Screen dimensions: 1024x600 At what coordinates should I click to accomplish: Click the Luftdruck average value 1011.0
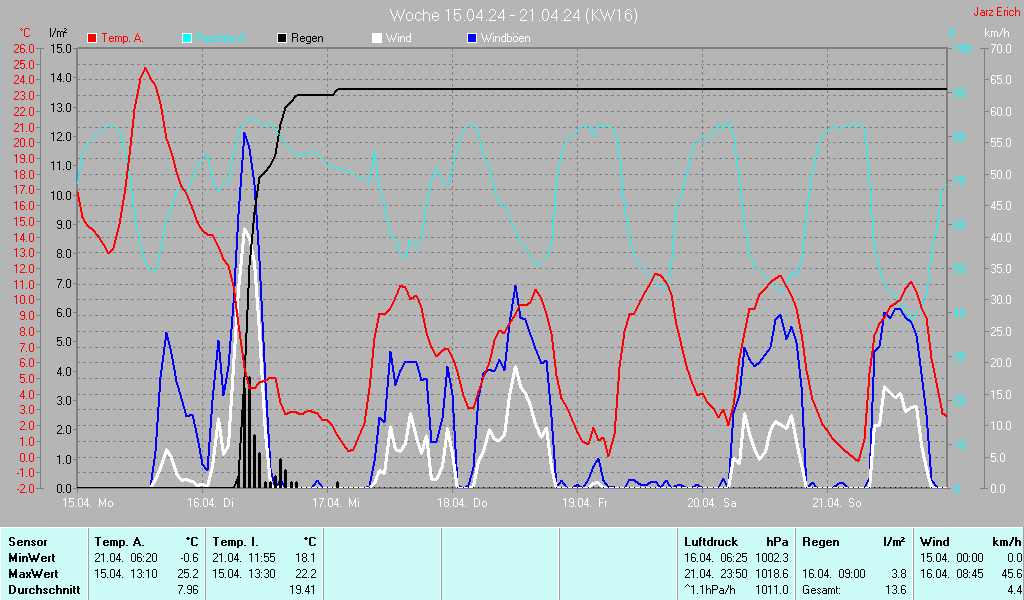coord(772,590)
